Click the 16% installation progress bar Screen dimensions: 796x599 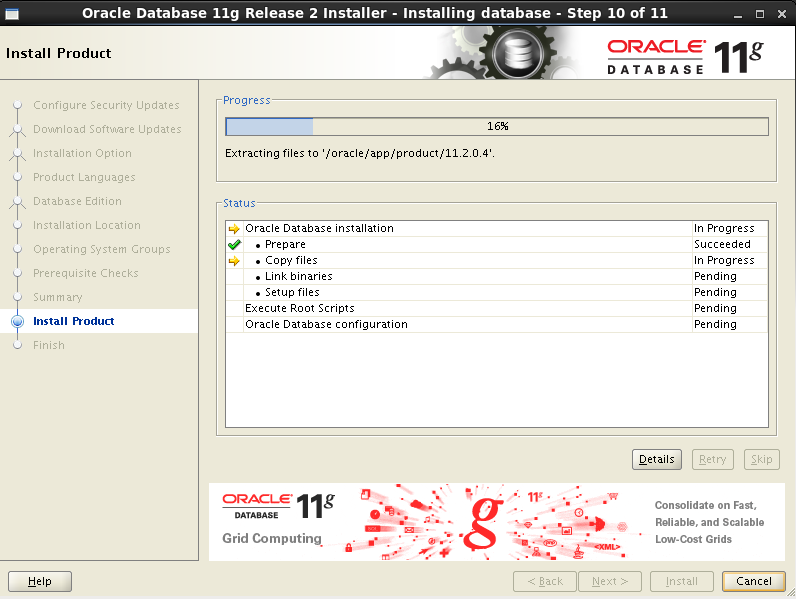pos(497,126)
